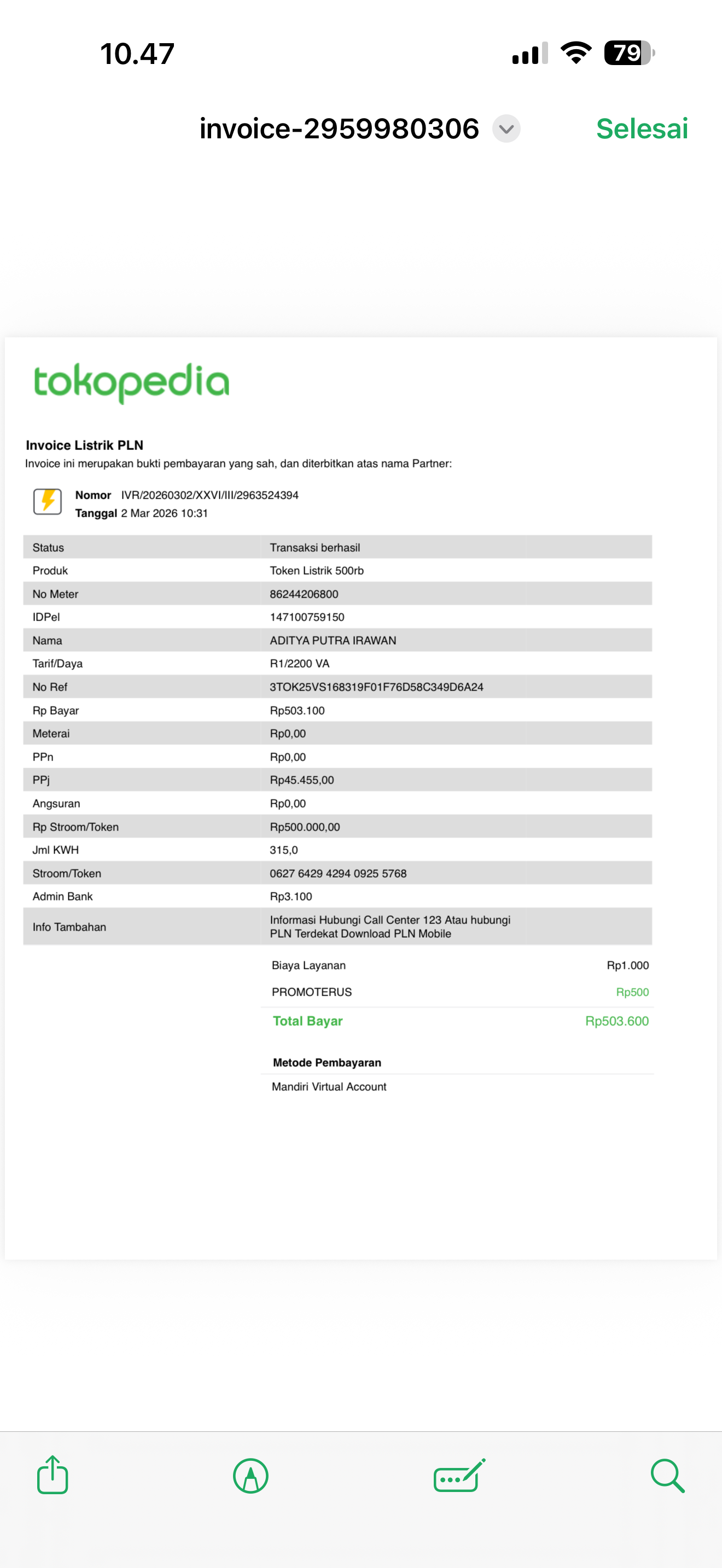Screen dimensions: 722x1568
Task: Tap the battery indicator in status bar
Action: [628, 53]
